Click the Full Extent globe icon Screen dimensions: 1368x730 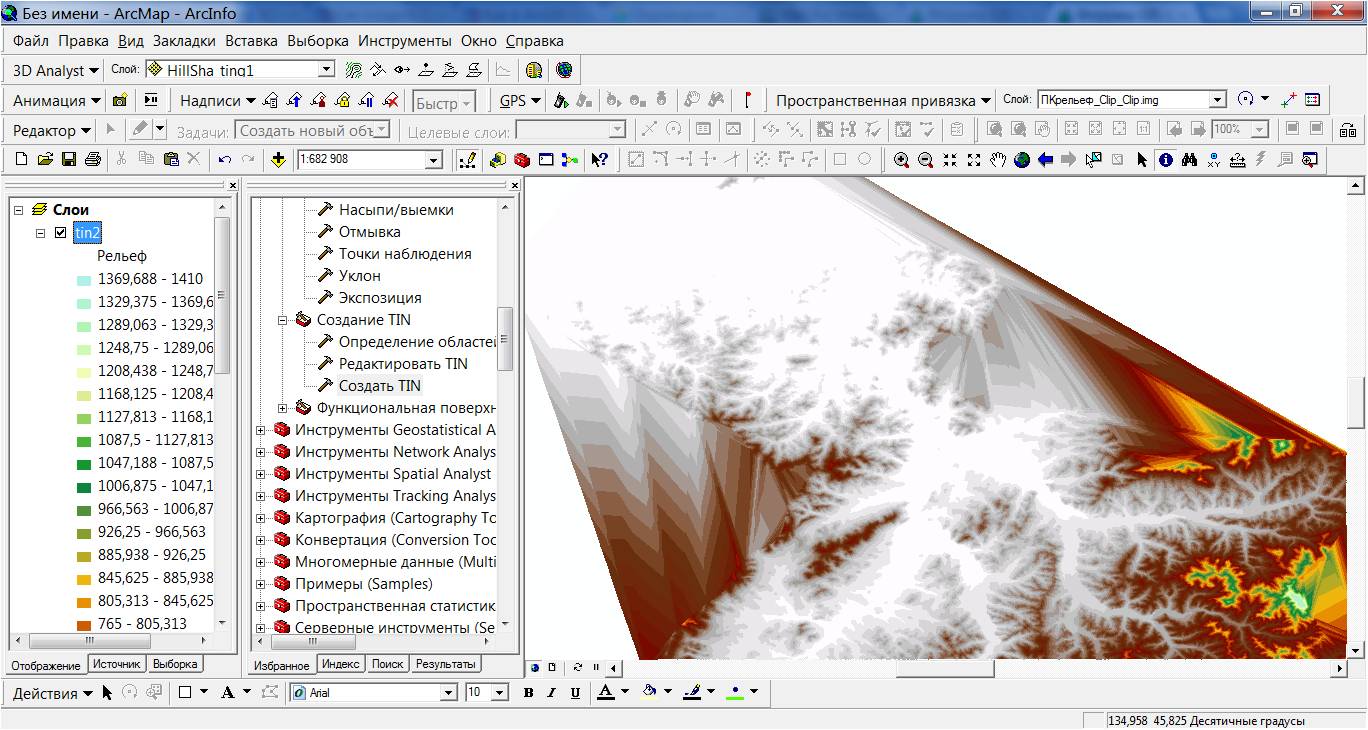pos(1022,160)
